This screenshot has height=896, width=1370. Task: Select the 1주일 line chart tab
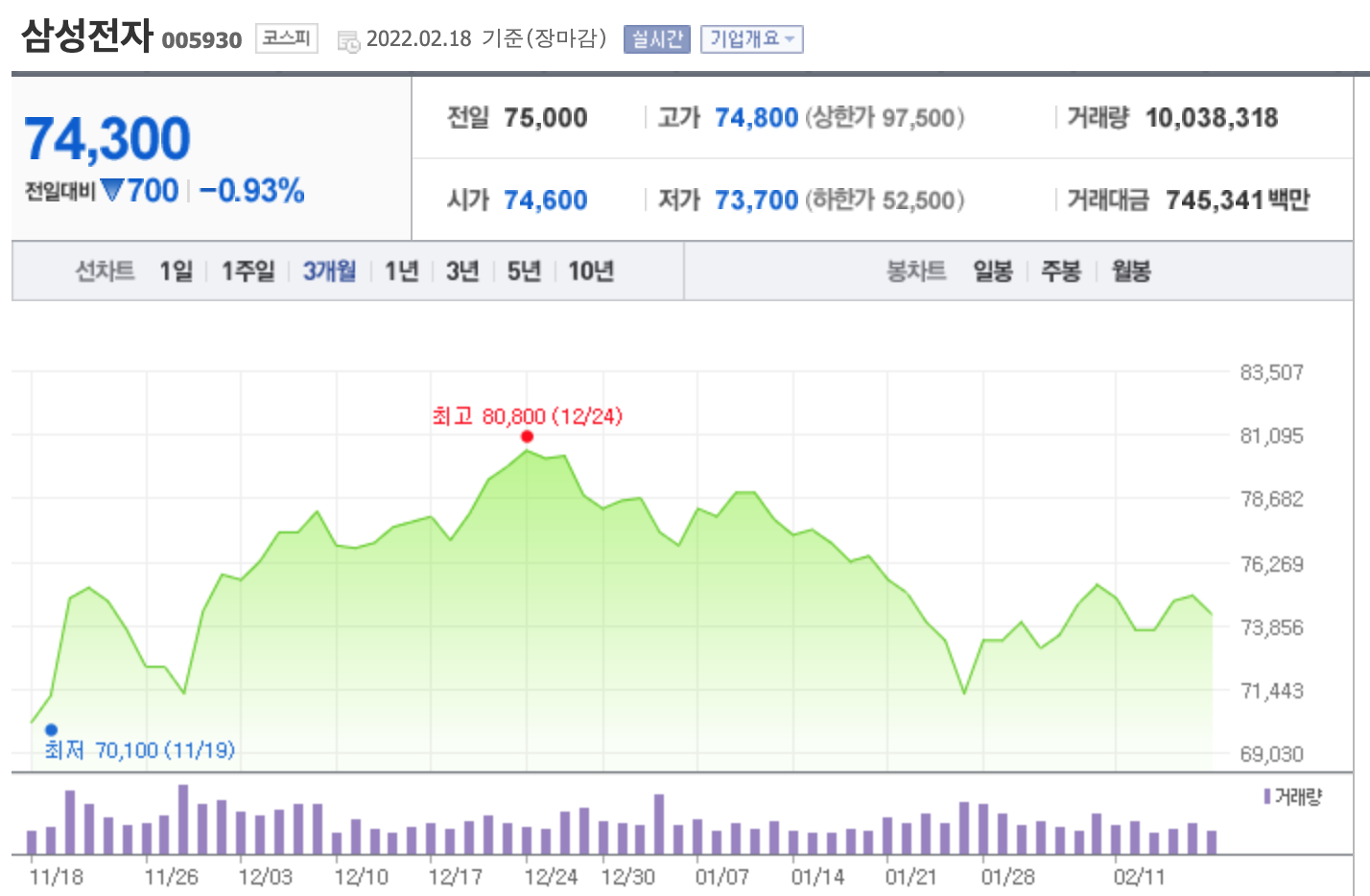click(x=248, y=271)
